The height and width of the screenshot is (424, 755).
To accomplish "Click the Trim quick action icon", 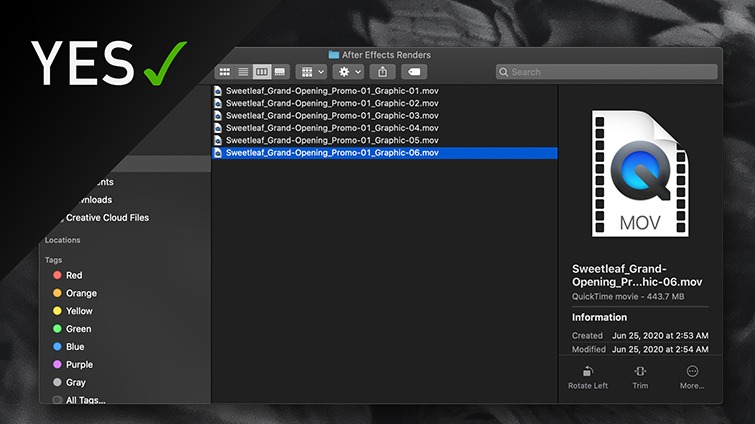I will 641,372.
